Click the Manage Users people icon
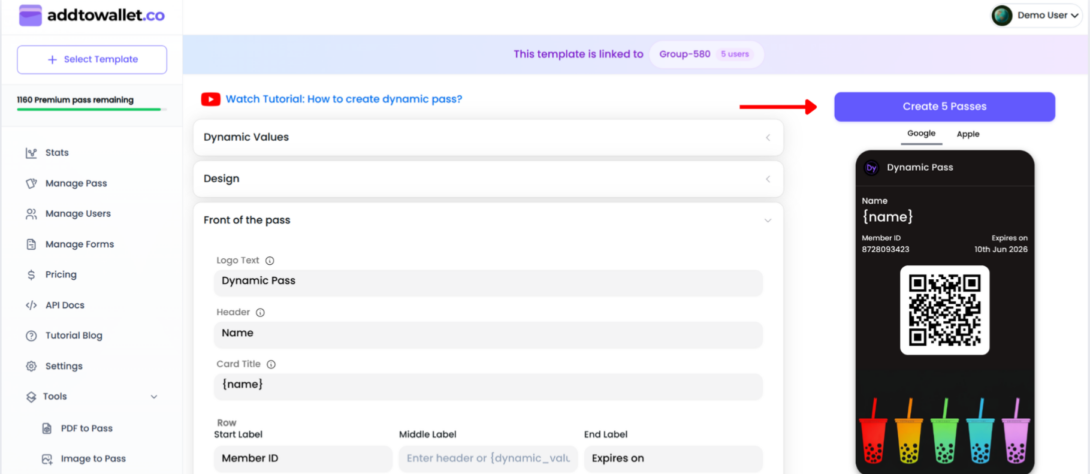This screenshot has height=474, width=1090. click(x=32, y=214)
